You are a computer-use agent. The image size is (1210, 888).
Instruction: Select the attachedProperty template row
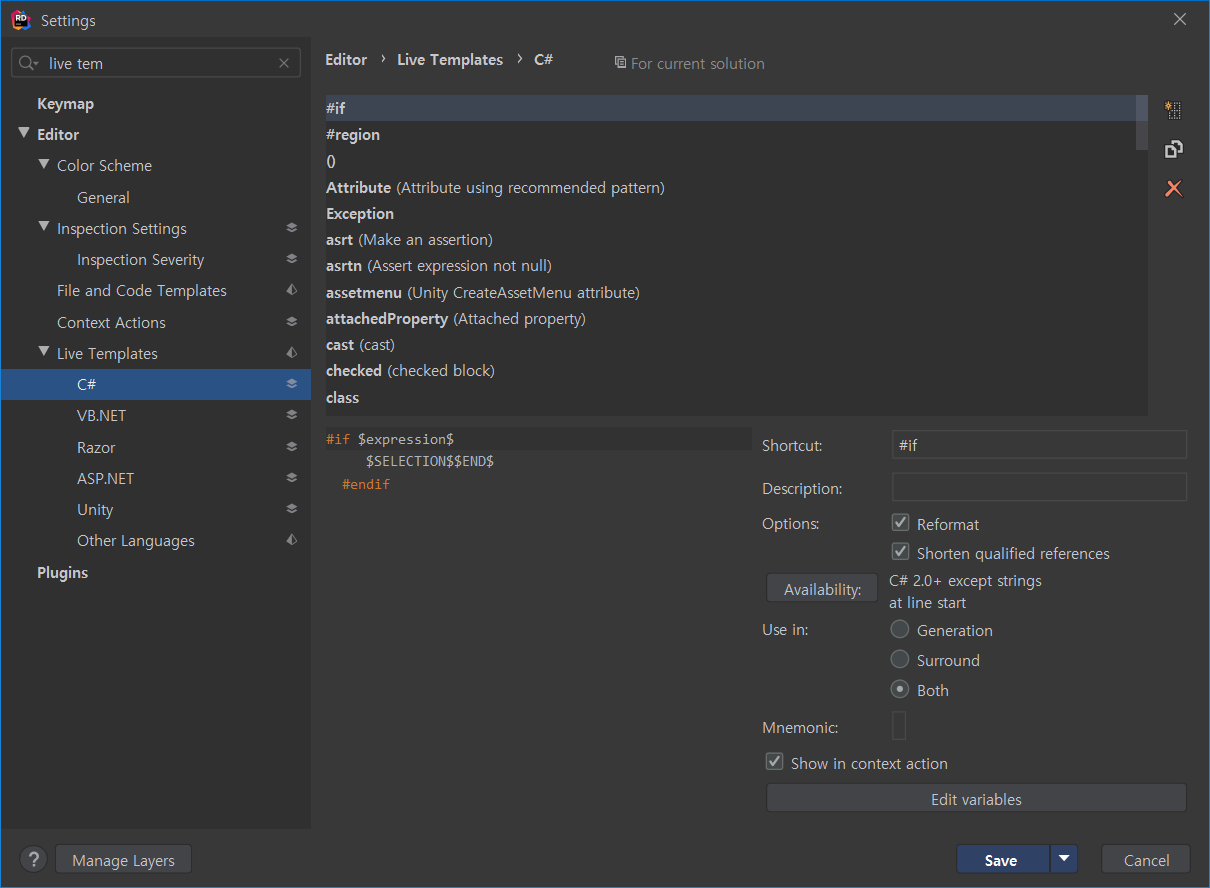pyautogui.click(x=731, y=318)
